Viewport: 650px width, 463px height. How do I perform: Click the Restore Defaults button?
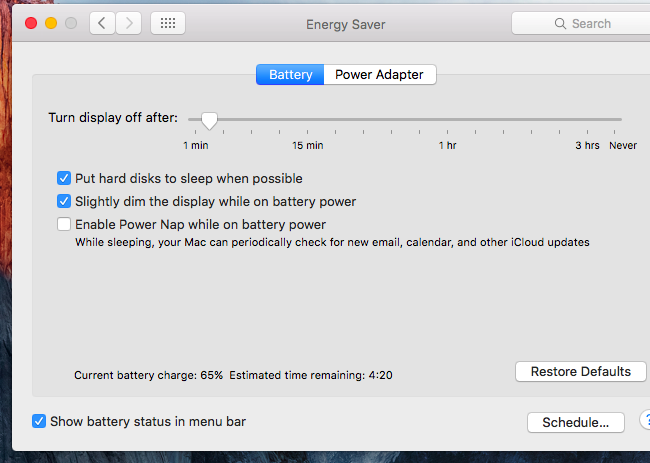click(x=580, y=371)
